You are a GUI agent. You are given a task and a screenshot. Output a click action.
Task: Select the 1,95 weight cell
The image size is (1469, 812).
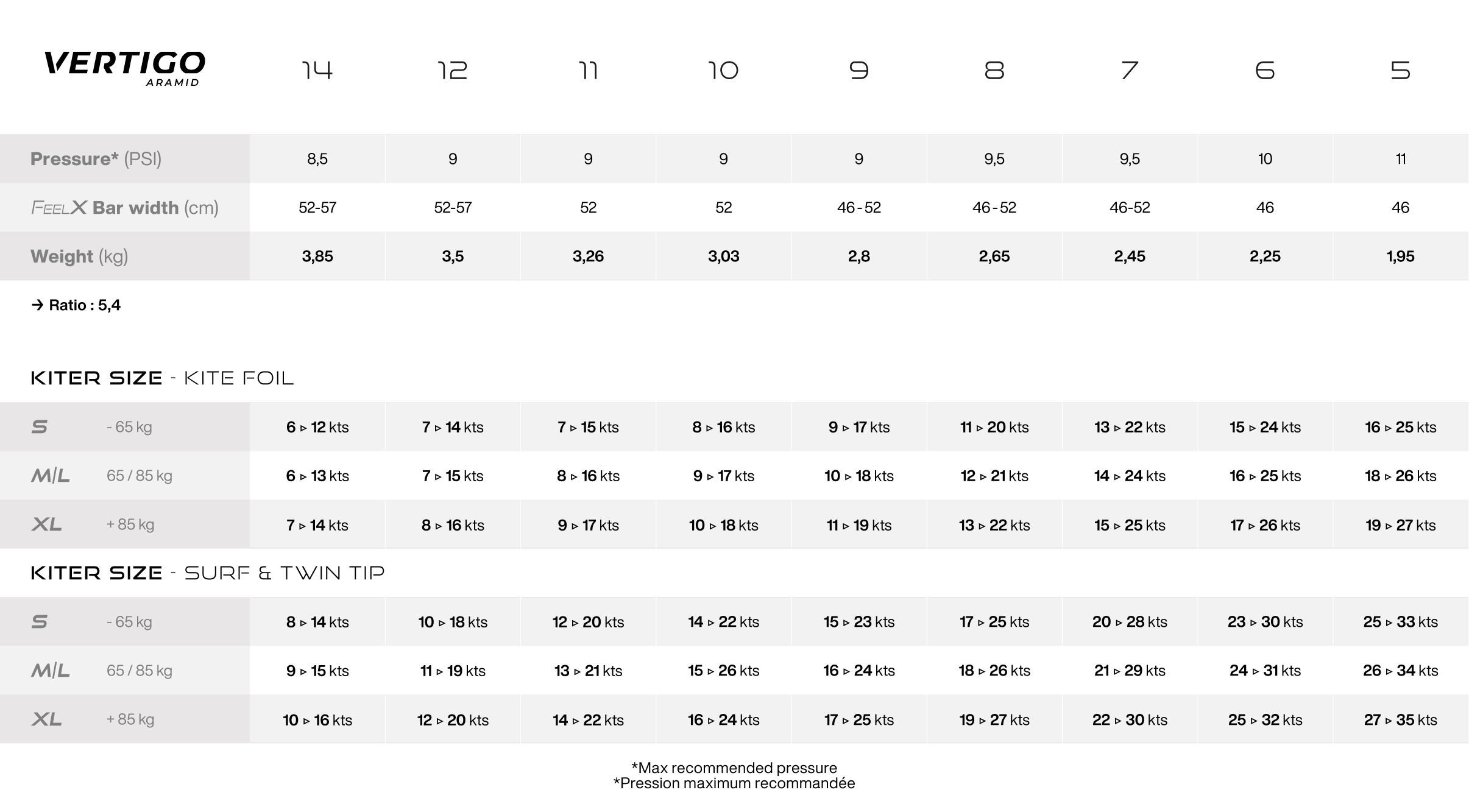[1400, 256]
